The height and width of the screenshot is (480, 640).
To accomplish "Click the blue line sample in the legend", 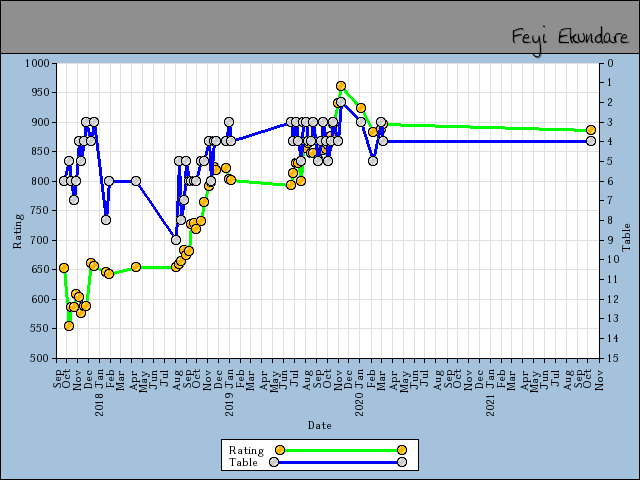I will pyautogui.click(x=338, y=462).
